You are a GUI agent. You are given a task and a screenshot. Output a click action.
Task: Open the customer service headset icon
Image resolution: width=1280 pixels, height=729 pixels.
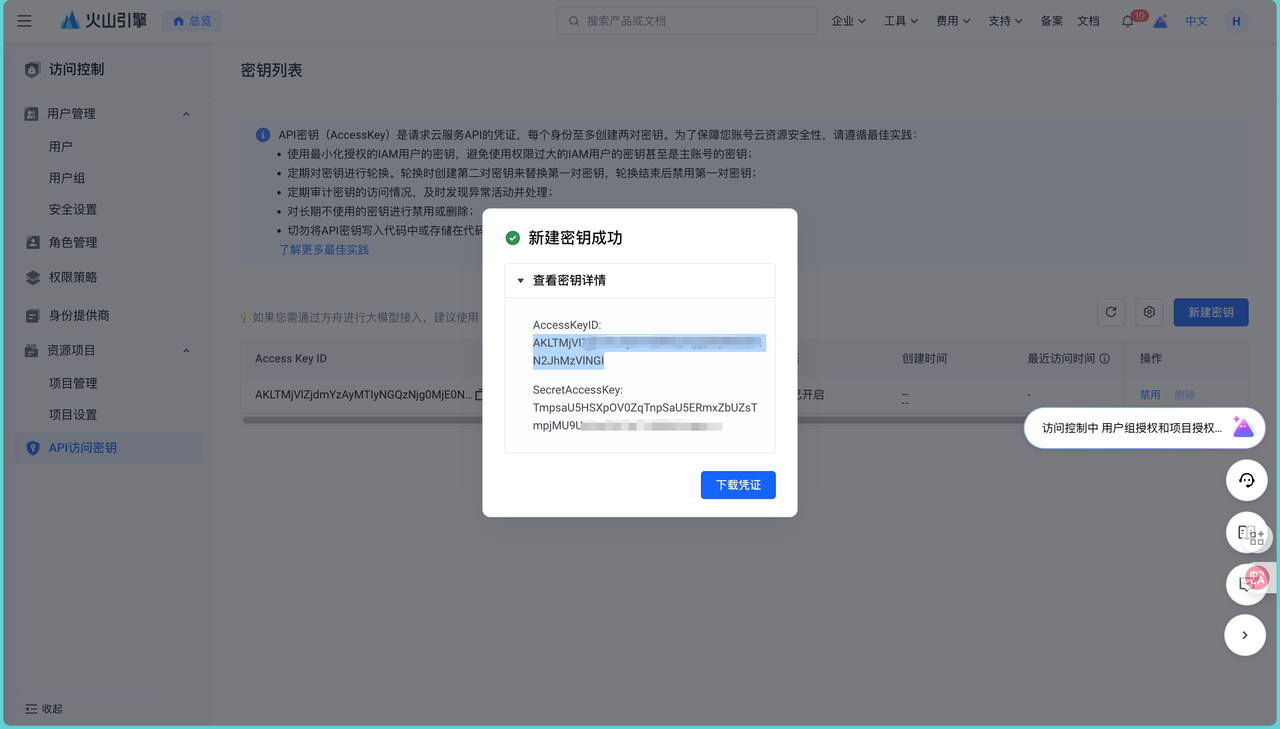pos(1246,480)
